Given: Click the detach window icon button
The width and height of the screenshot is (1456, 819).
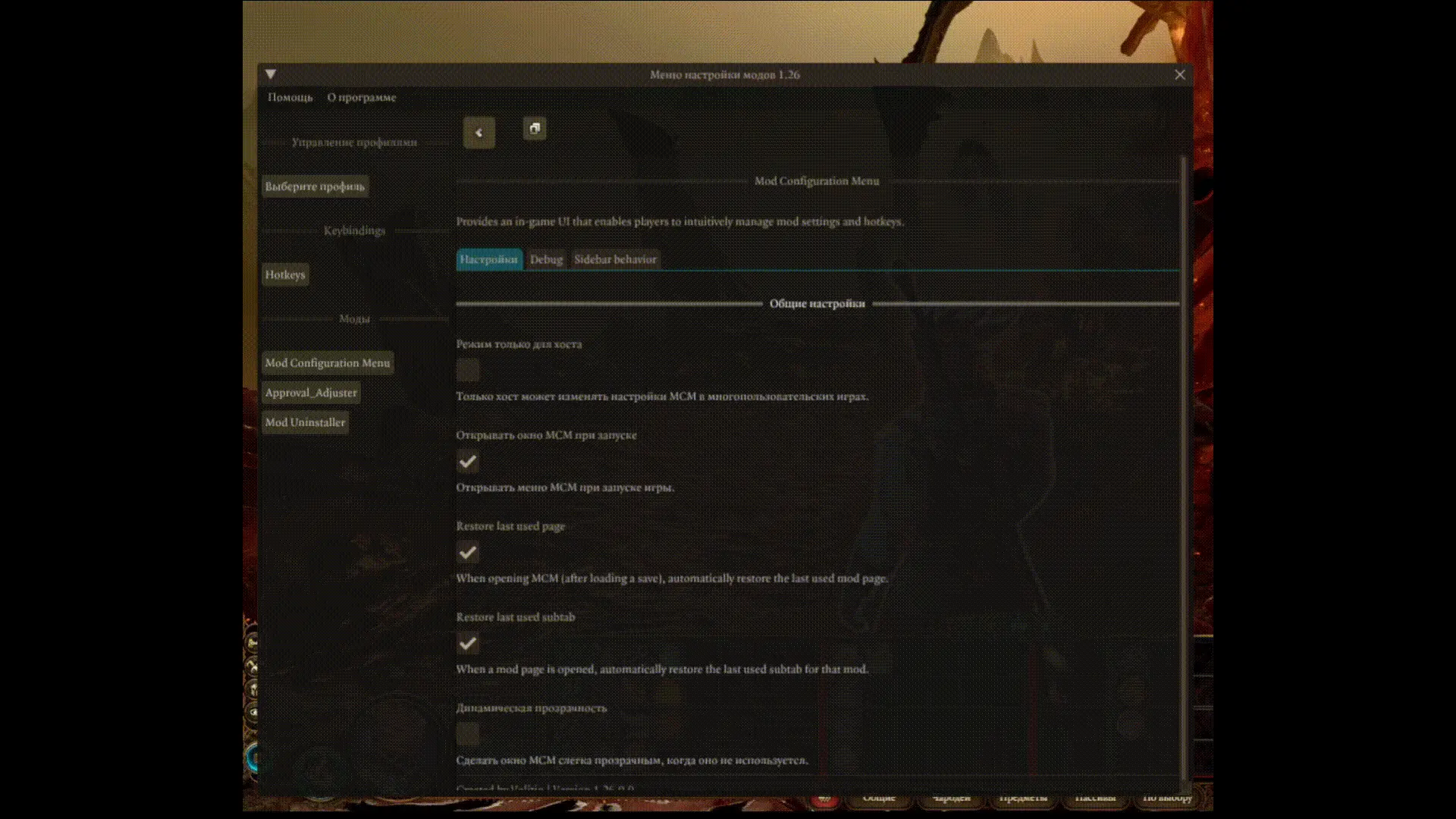Looking at the screenshot, I should click(535, 128).
